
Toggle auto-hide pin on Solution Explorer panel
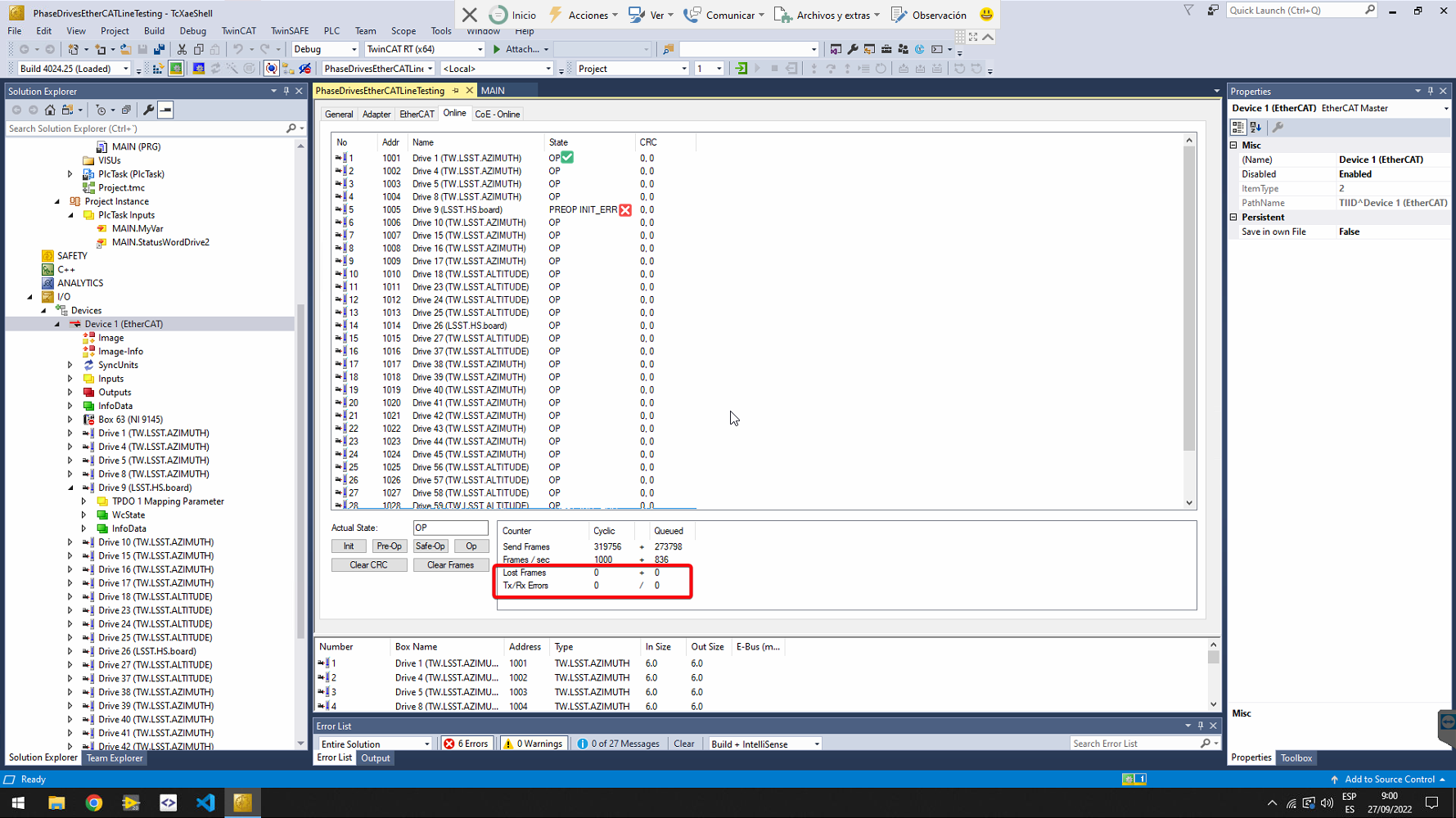286,91
